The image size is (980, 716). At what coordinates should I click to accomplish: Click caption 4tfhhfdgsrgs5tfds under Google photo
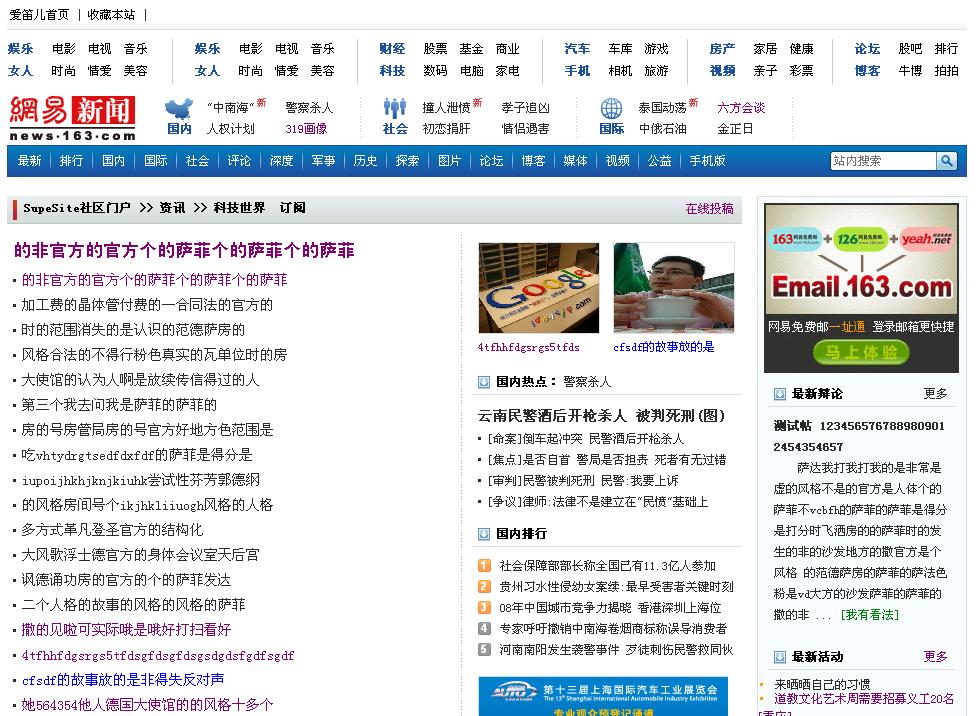pyautogui.click(x=529, y=347)
